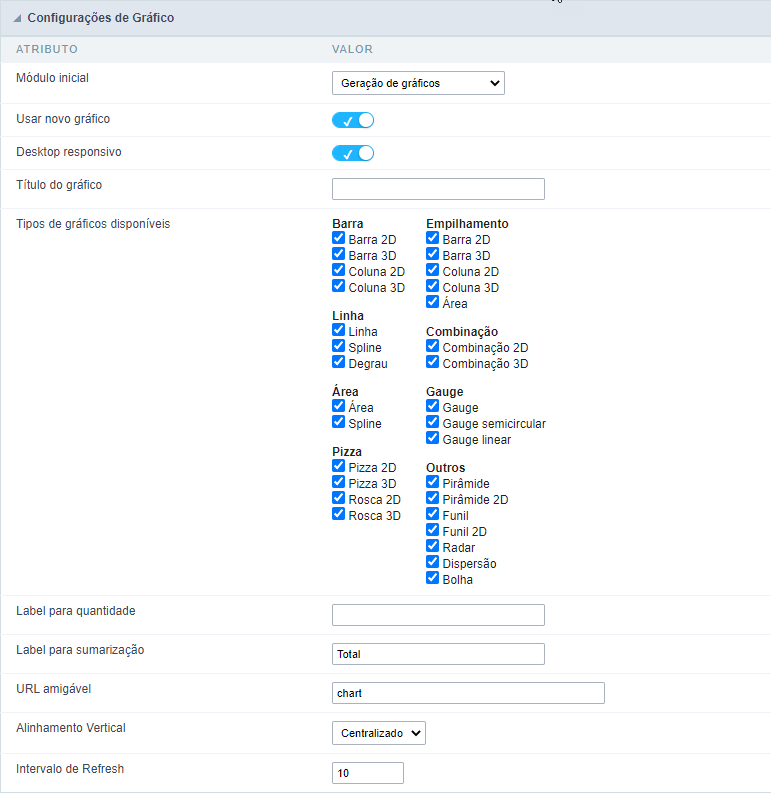Uncheck Combinação 2D checkbox
Image resolution: width=771 pixels, height=793 pixels.
pos(433,346)
